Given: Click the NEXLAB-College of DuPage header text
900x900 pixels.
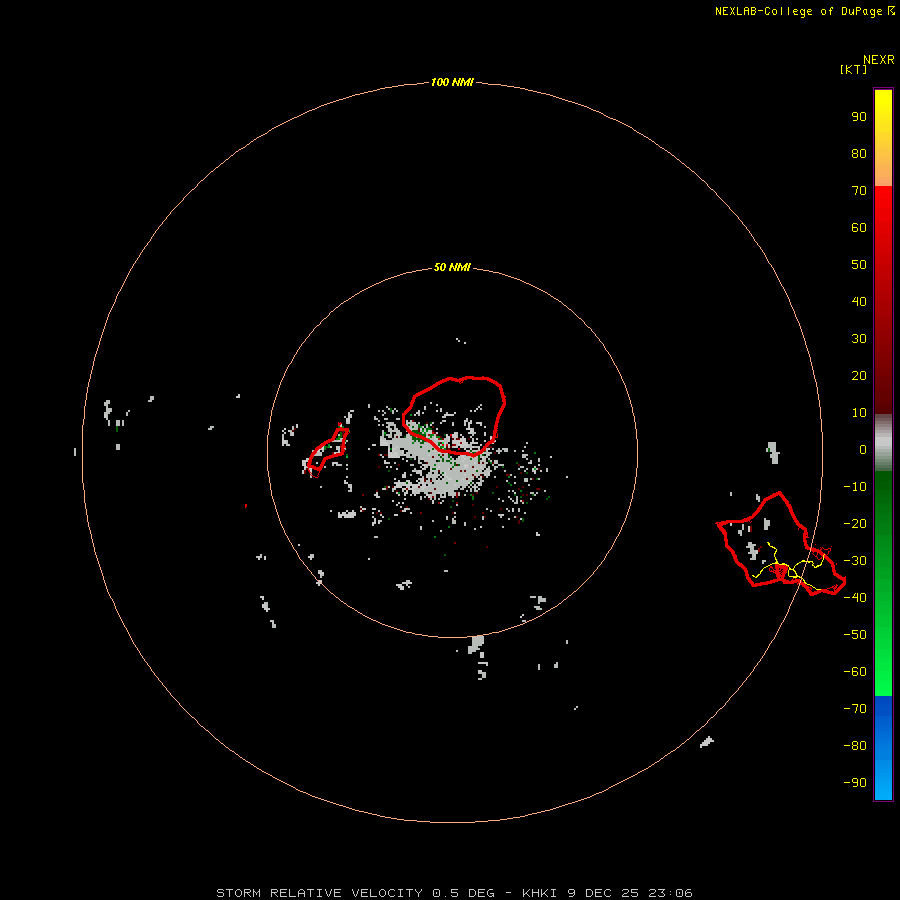Looking at the screenshot, I should (x=805, y=11).
